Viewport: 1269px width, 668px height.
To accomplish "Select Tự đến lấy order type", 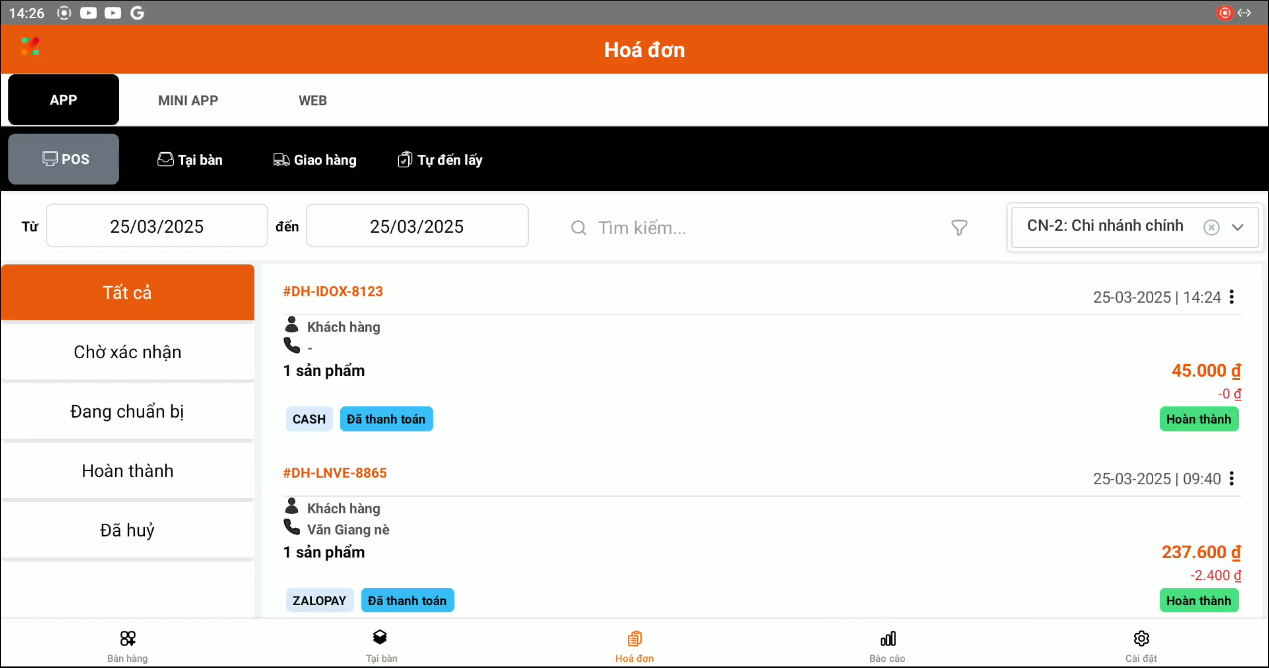I will click(x=440, y=160).
